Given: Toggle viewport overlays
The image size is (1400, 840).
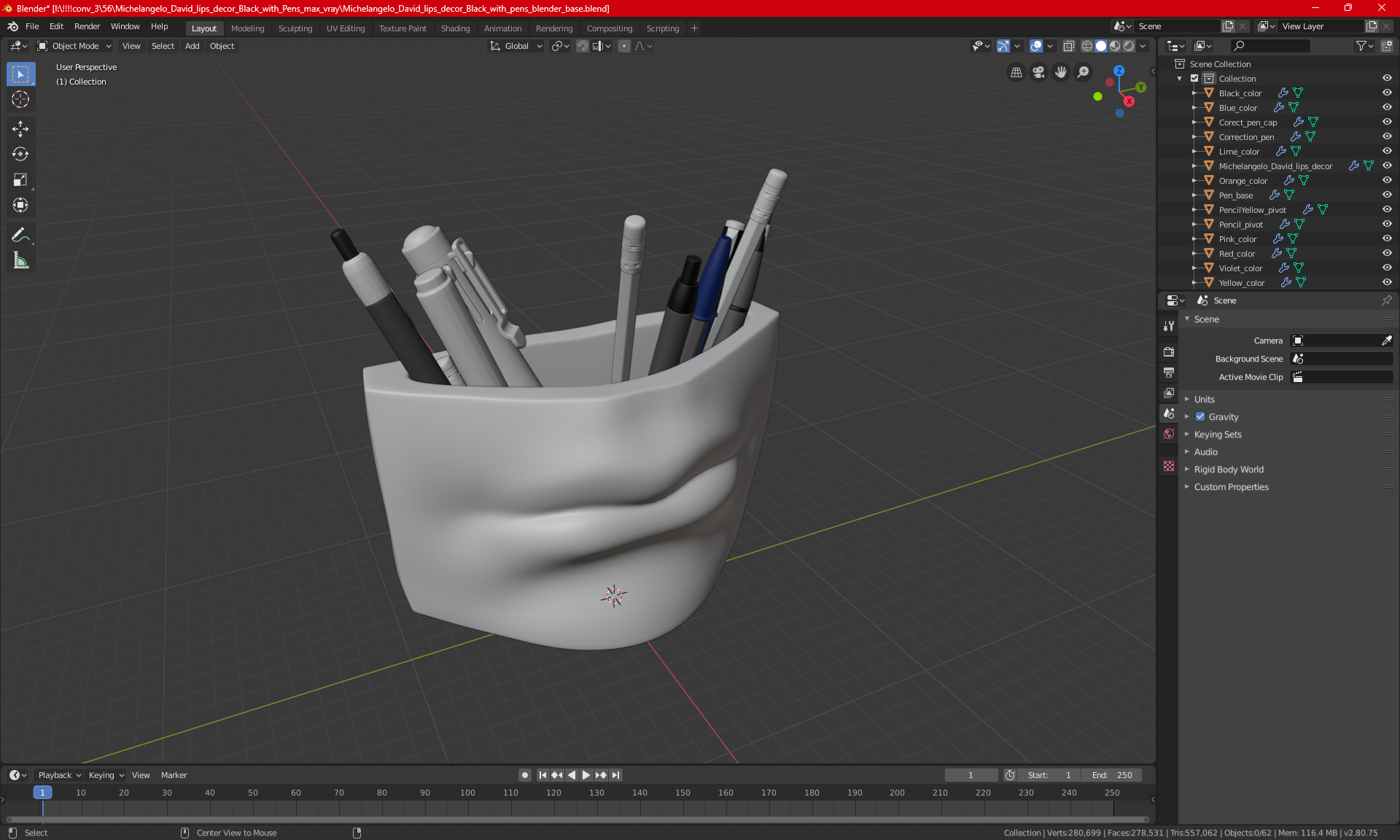Looking at the screenshot, I should point(1036,46).
